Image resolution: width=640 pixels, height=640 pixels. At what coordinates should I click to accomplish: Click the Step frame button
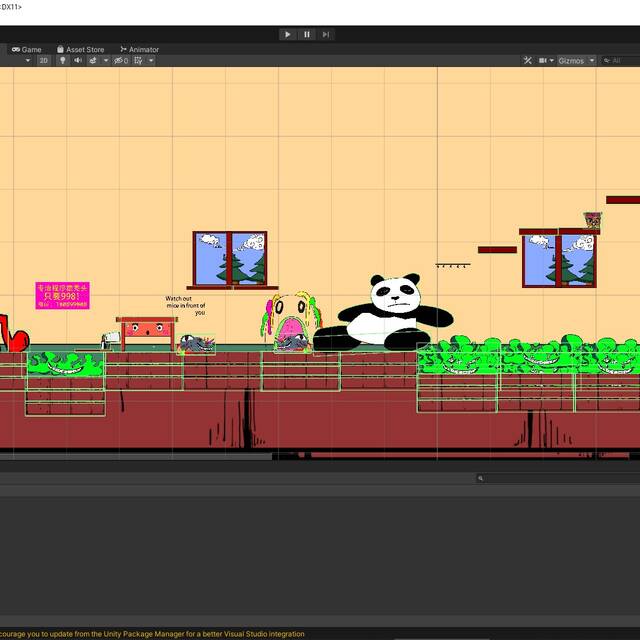click(x=326, y=34)
